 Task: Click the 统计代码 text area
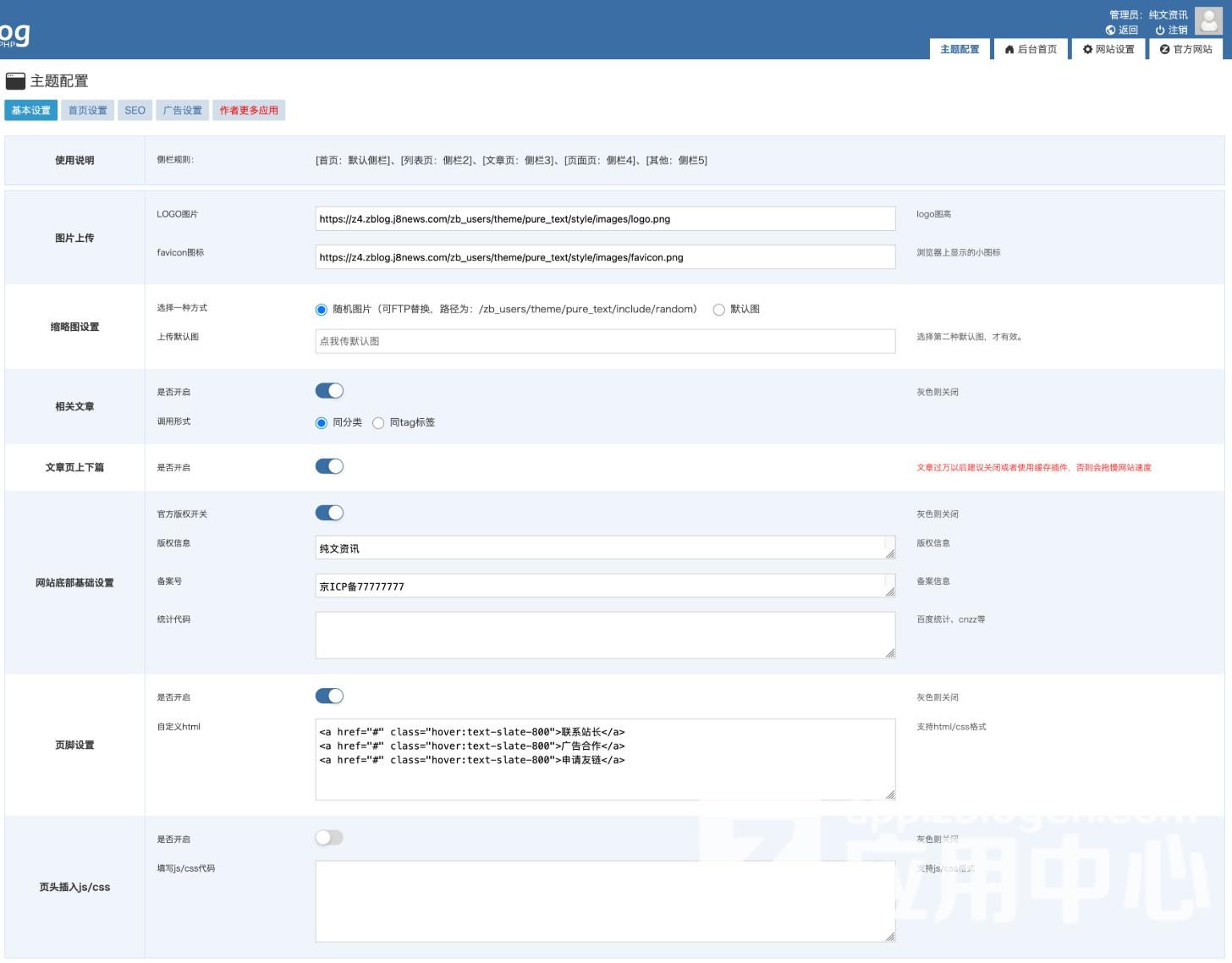(605, 635)
